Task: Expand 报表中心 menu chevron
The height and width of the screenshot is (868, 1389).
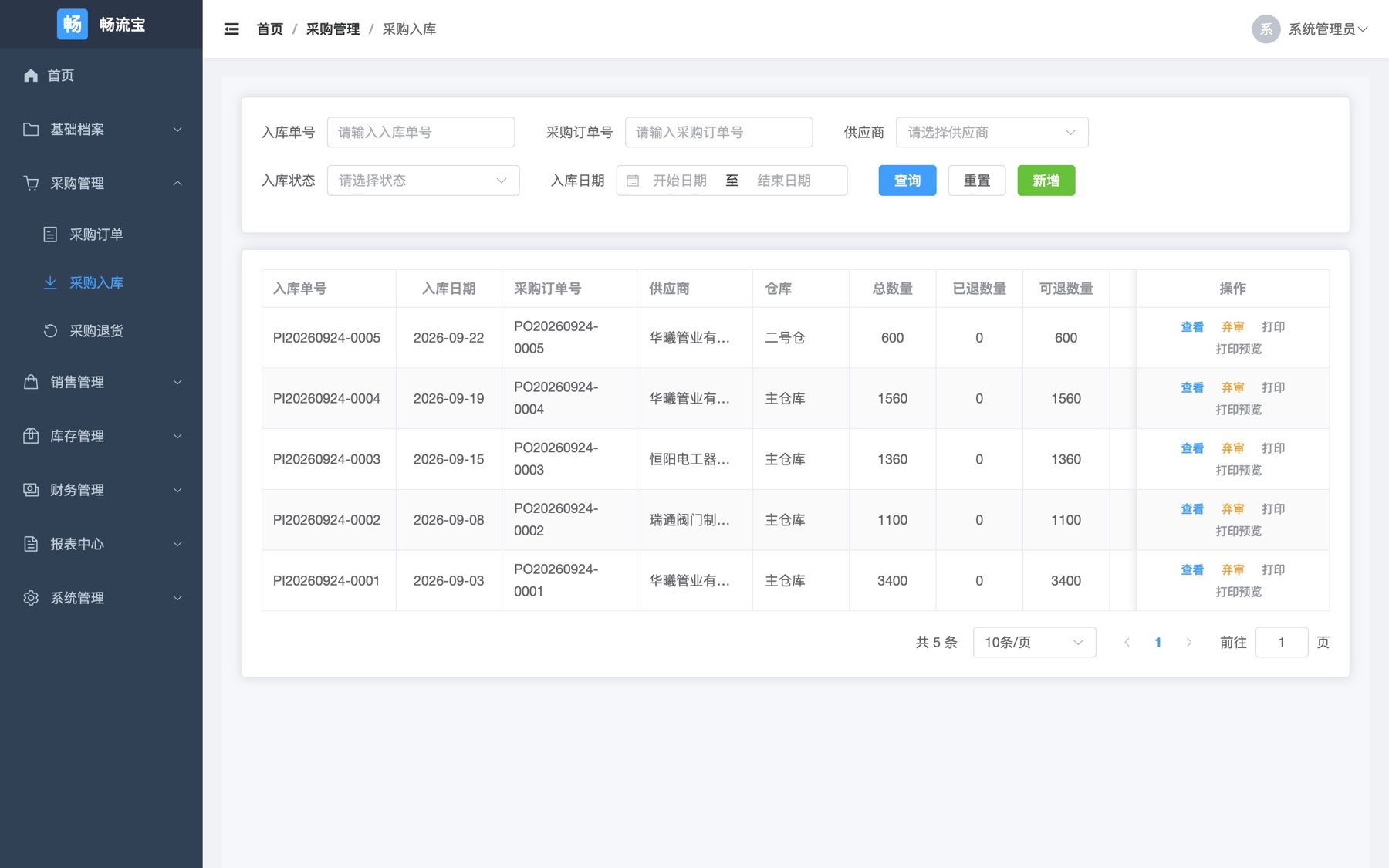Action: pos(177,544)
